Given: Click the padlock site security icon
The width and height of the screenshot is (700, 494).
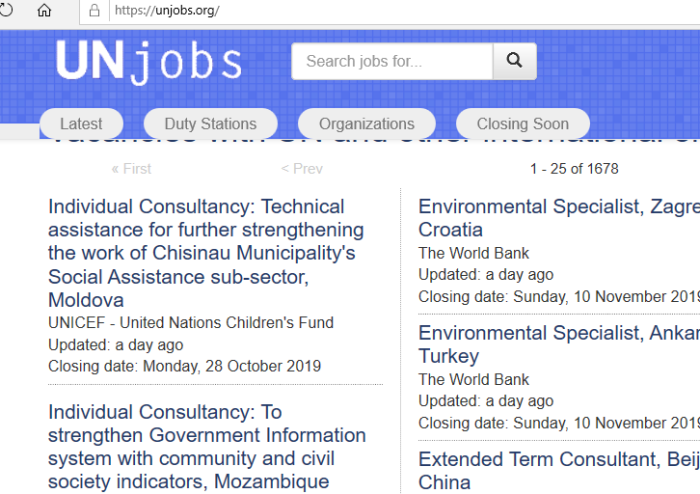Looking at the screenshot, I should tap(94, 10).
